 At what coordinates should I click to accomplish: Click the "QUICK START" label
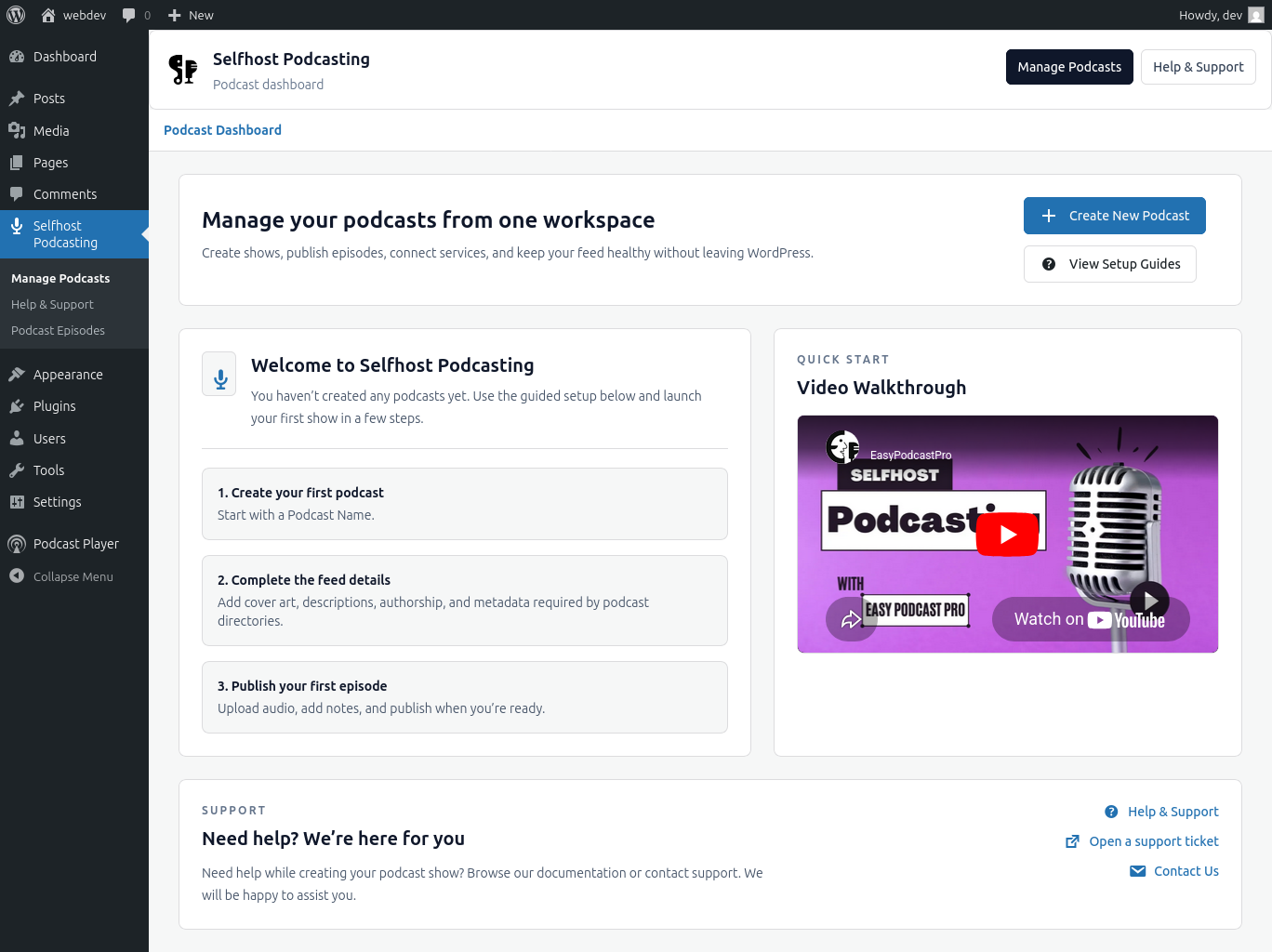pyautogui.click(x=843, y=360)
